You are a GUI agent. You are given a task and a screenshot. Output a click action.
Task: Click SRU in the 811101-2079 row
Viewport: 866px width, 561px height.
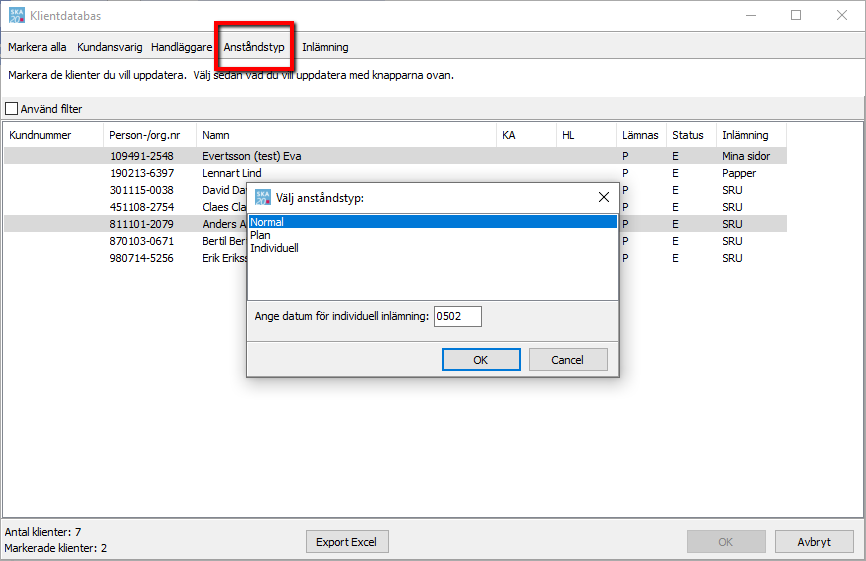click(732, 224)
